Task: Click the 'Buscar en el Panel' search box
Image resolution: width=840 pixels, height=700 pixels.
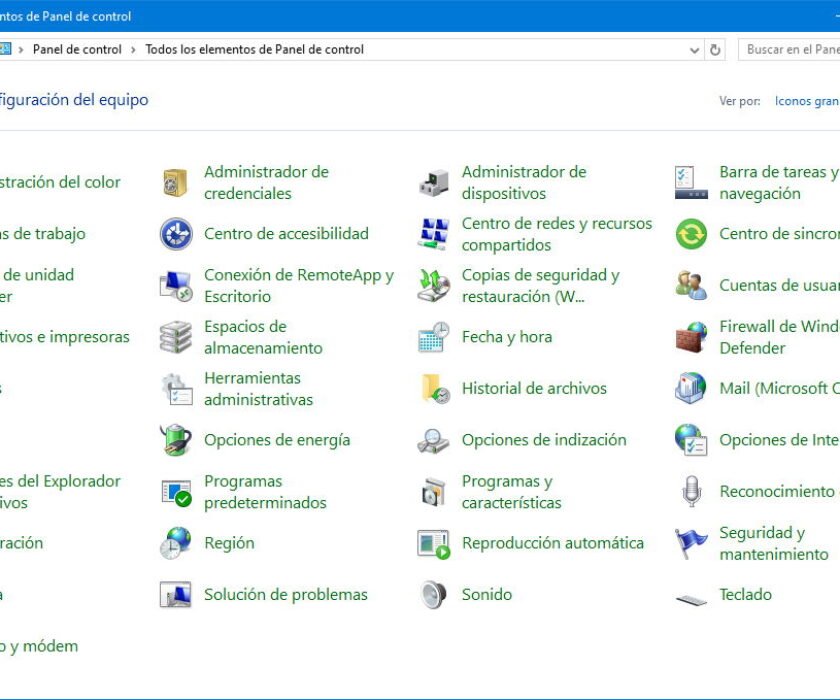Action: pos(789,49)
